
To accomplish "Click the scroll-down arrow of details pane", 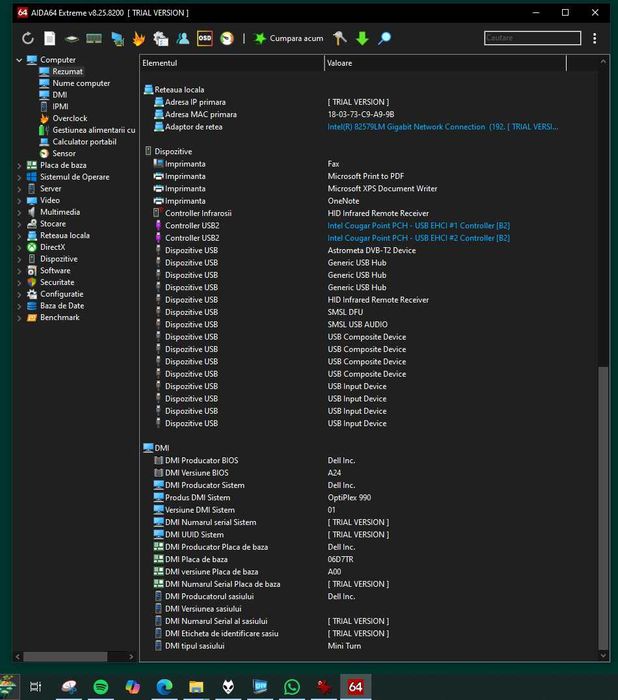I will [603, 656].
